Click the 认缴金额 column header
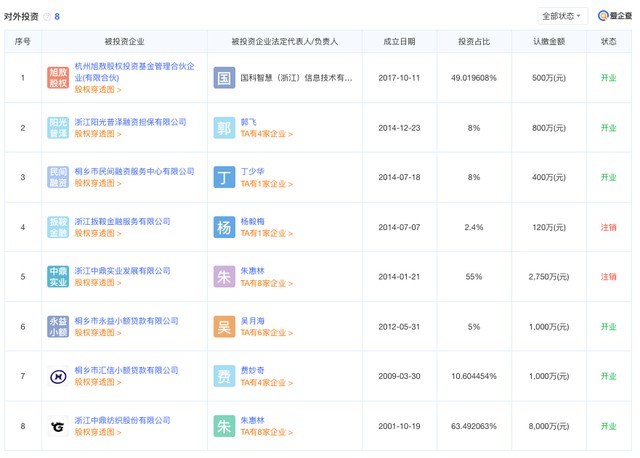This screenshot has width=640, height=458. [549, 41]
